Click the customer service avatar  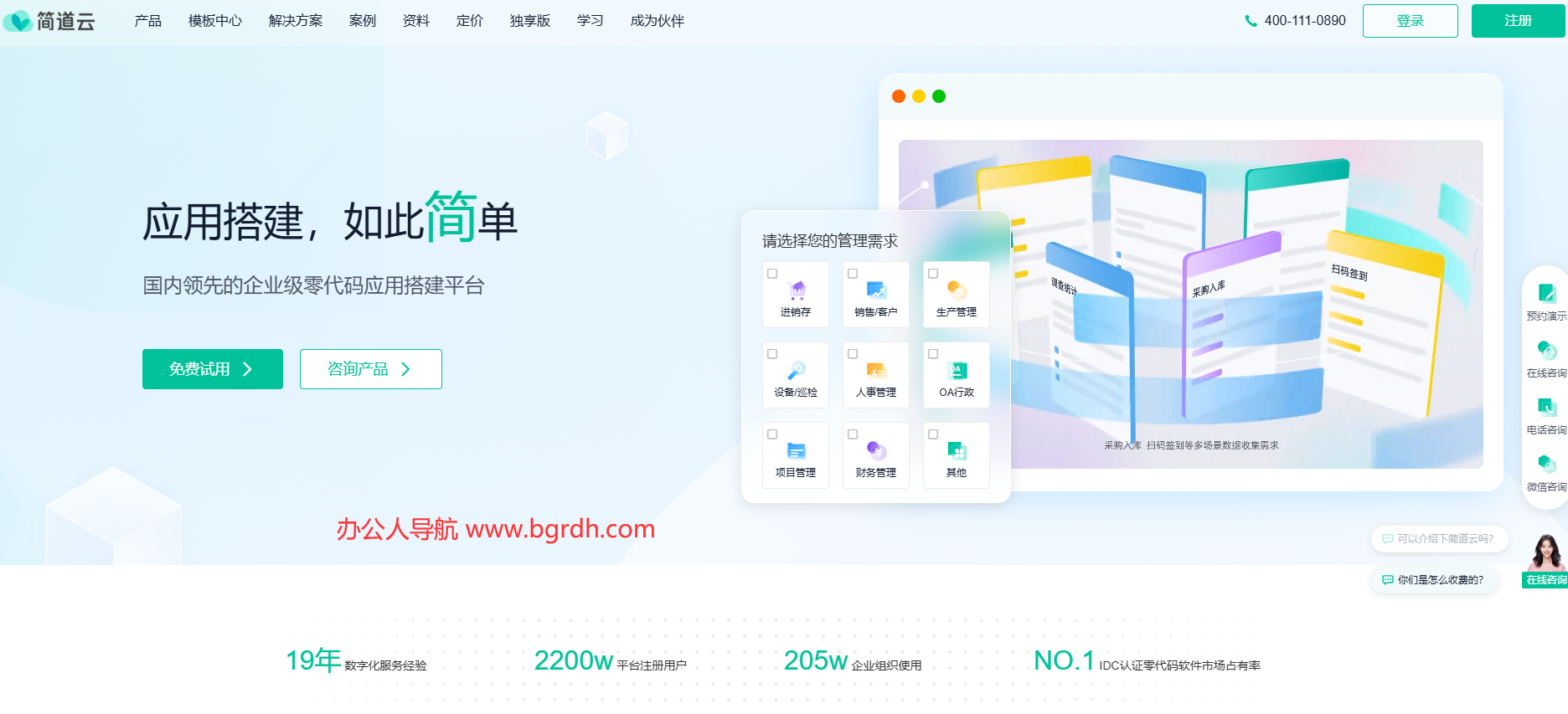1547,552
